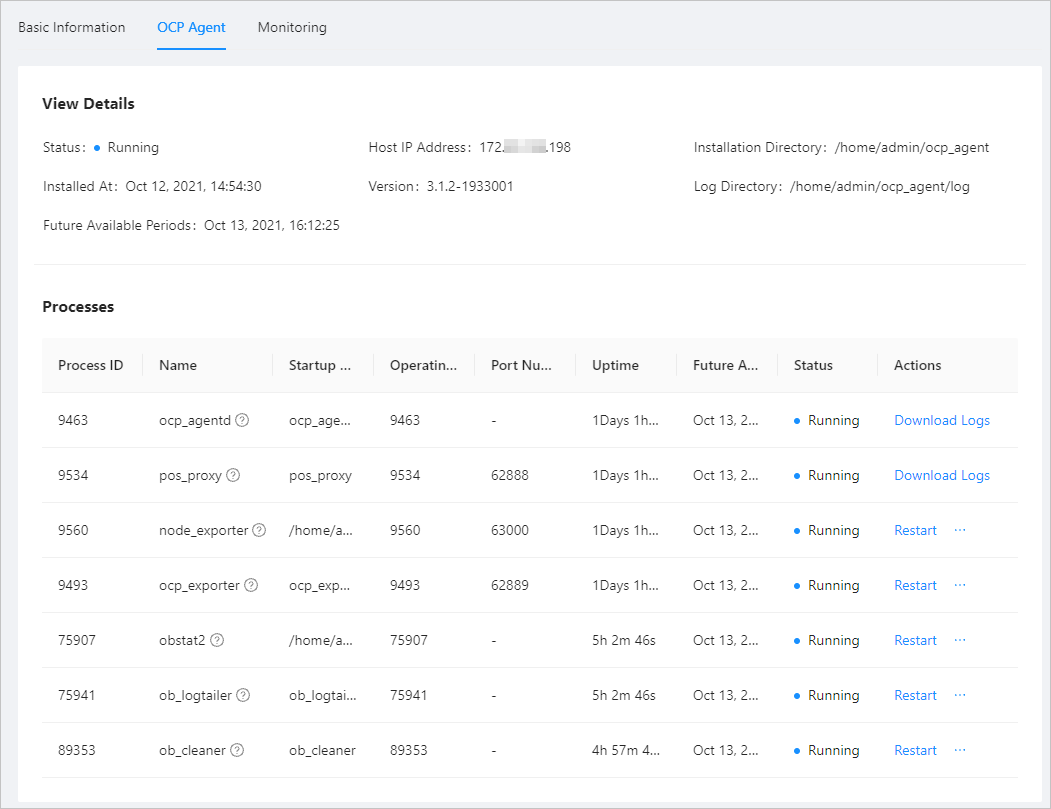Click the Uptime column header
The image size is (1051, 809).
click(x=615, y=365)
